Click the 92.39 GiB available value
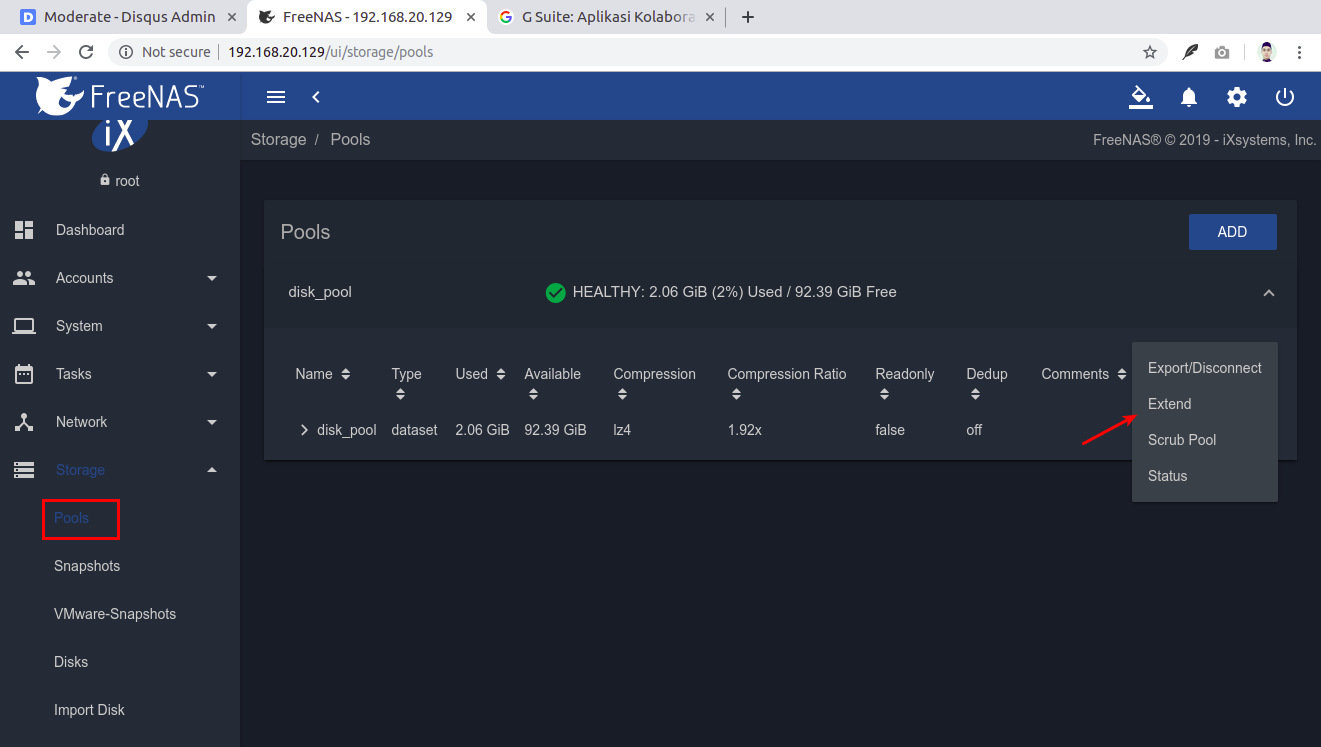The width and height of the screenshot is (1321, 747). (x=555, y=430)
